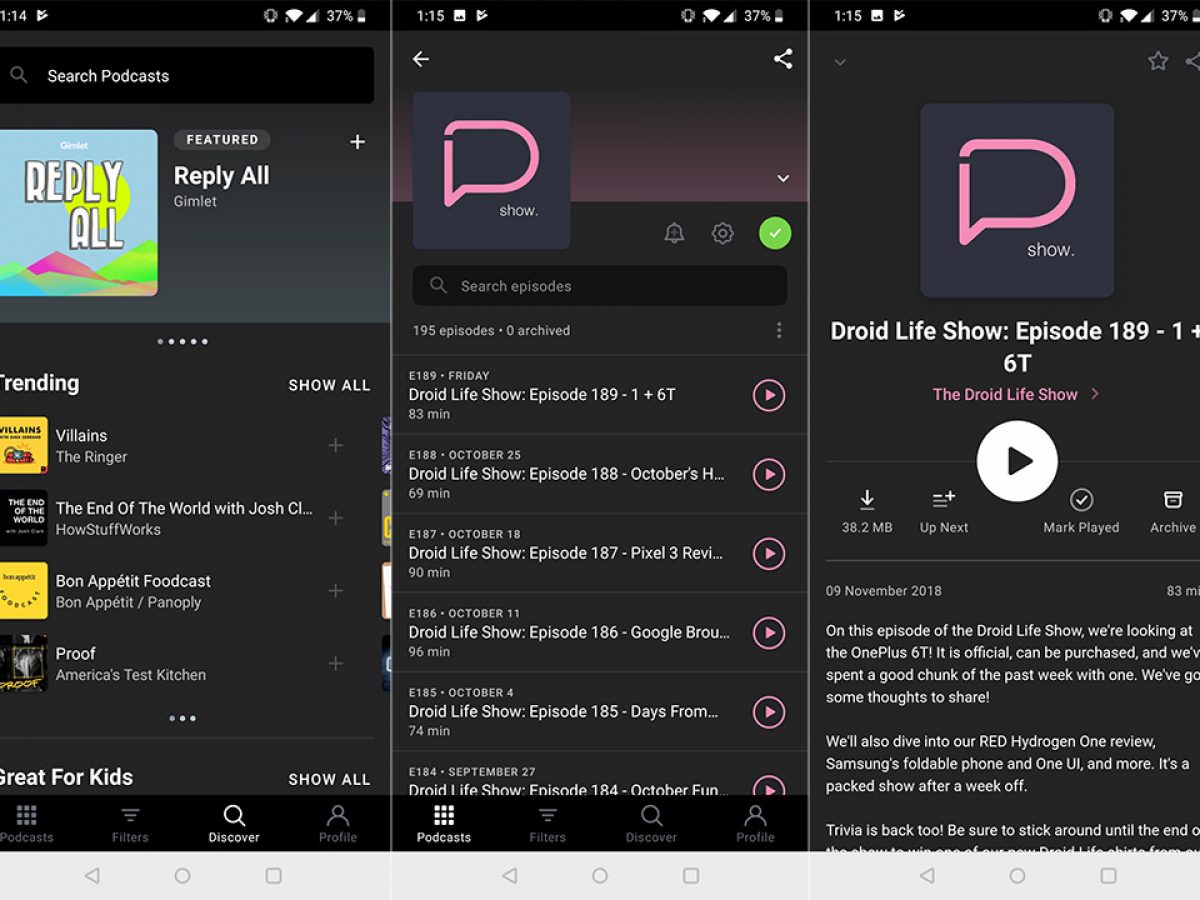The image size is (1200, 900).
Task: Enable notifications with the bell icon
Action: [x=675, y=234]
